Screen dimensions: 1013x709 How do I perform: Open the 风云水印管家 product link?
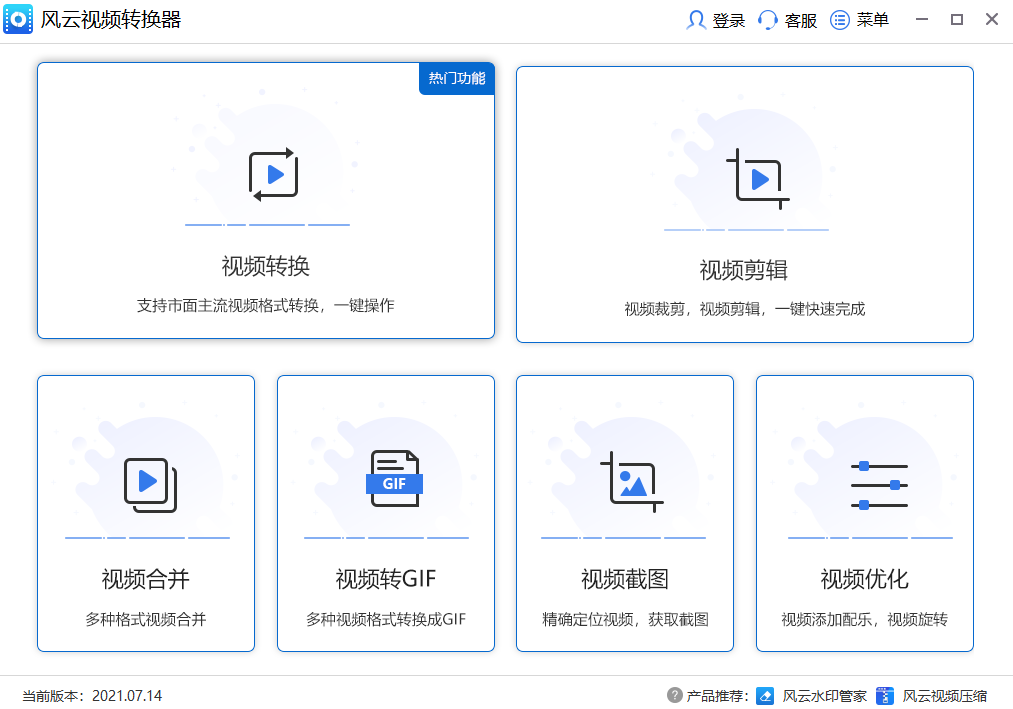click(x=824, y=696)
